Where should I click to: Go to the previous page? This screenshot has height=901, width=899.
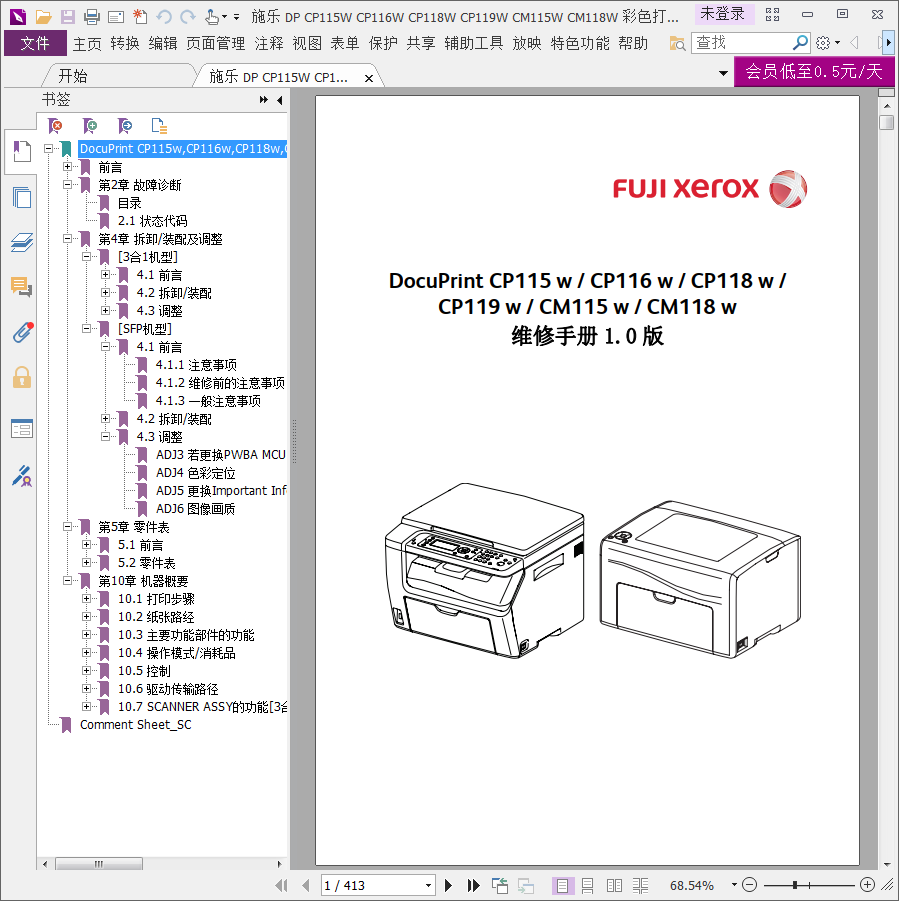tap(306, 885)
